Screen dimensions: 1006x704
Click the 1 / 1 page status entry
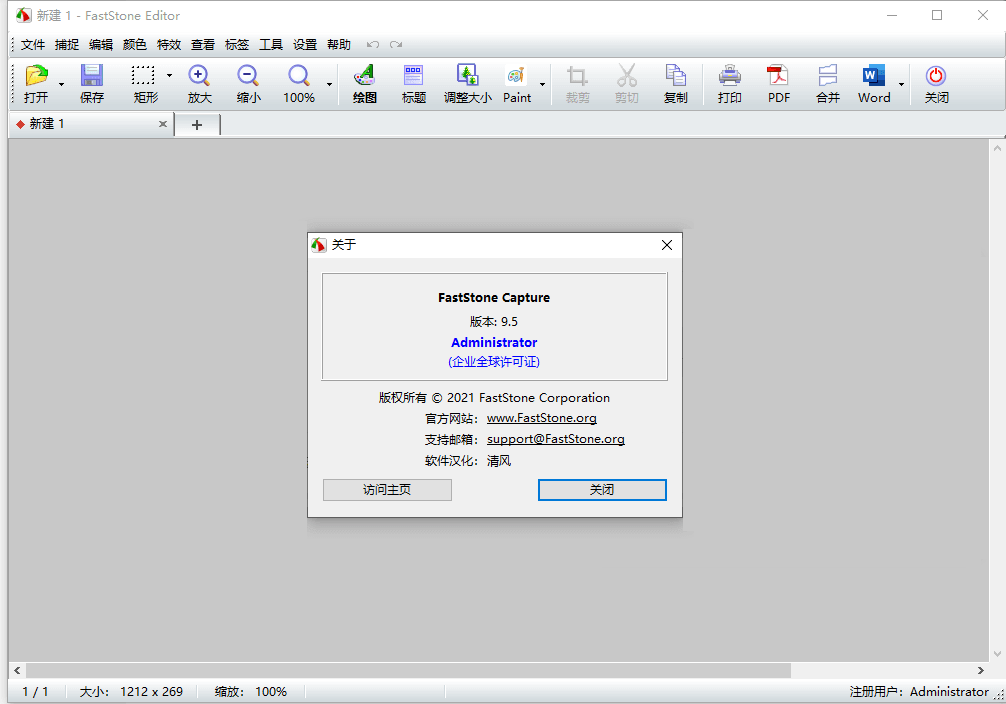pos(35,692)
